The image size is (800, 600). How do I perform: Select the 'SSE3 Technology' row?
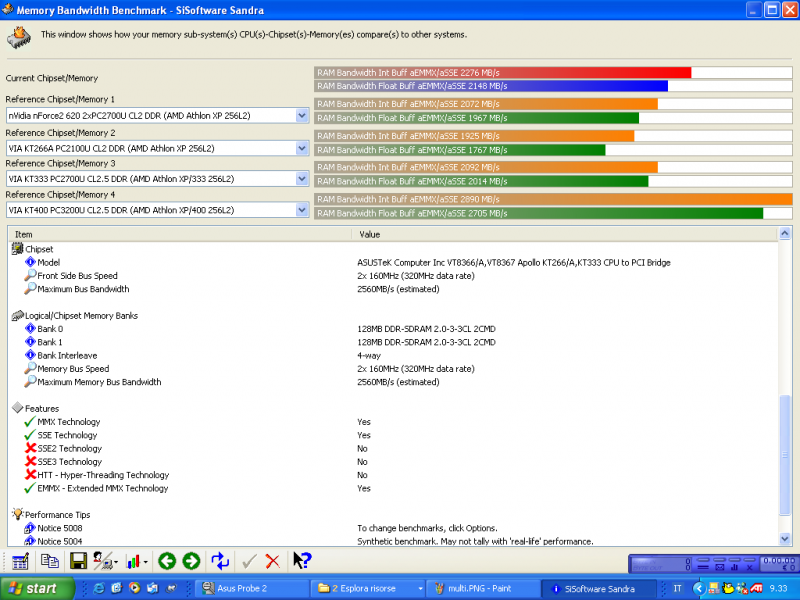pyautogui.click(x=393, y=462)
